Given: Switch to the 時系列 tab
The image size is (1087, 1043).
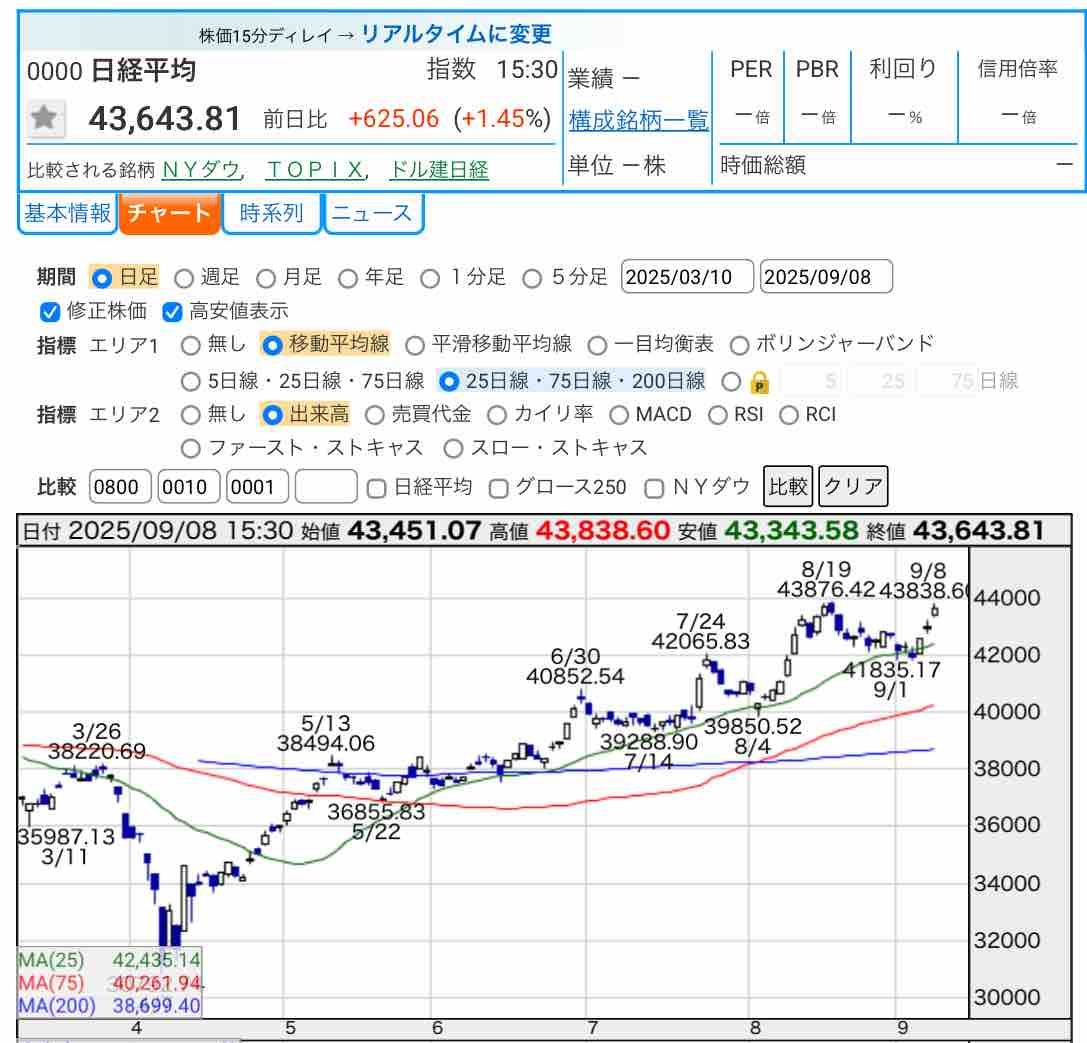Looking at the screenshot, I should (x=271, y=213).
